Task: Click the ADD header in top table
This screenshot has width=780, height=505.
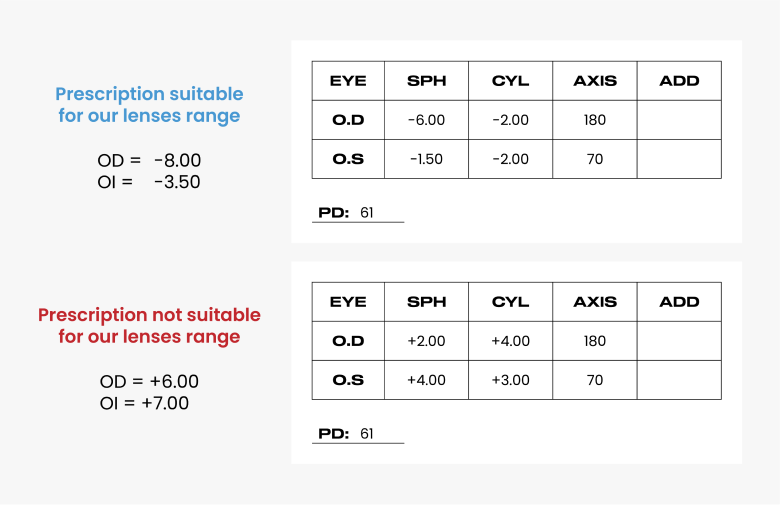Action: [x=679, y=81]
